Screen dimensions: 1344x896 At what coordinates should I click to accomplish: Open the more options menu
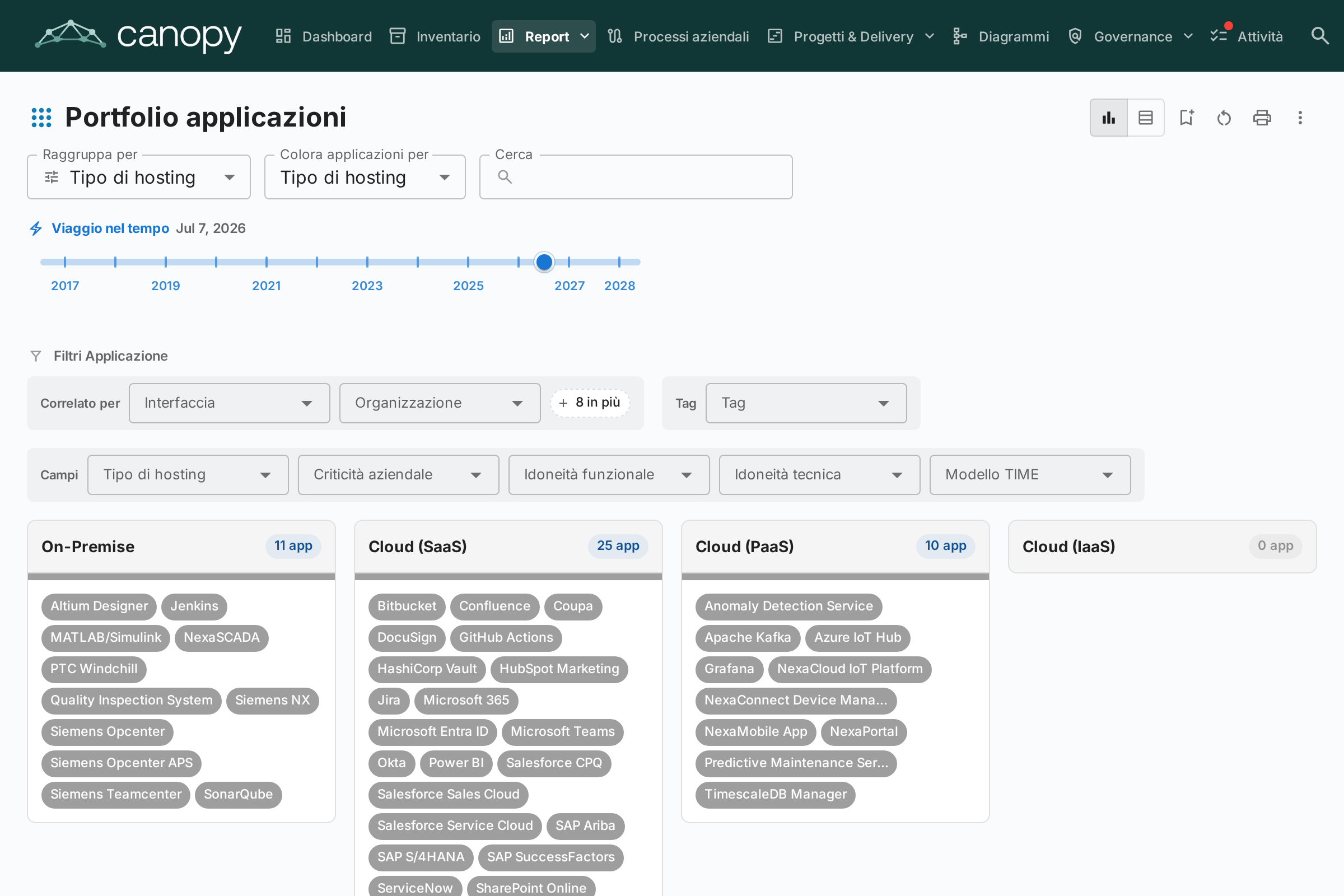1300,118
